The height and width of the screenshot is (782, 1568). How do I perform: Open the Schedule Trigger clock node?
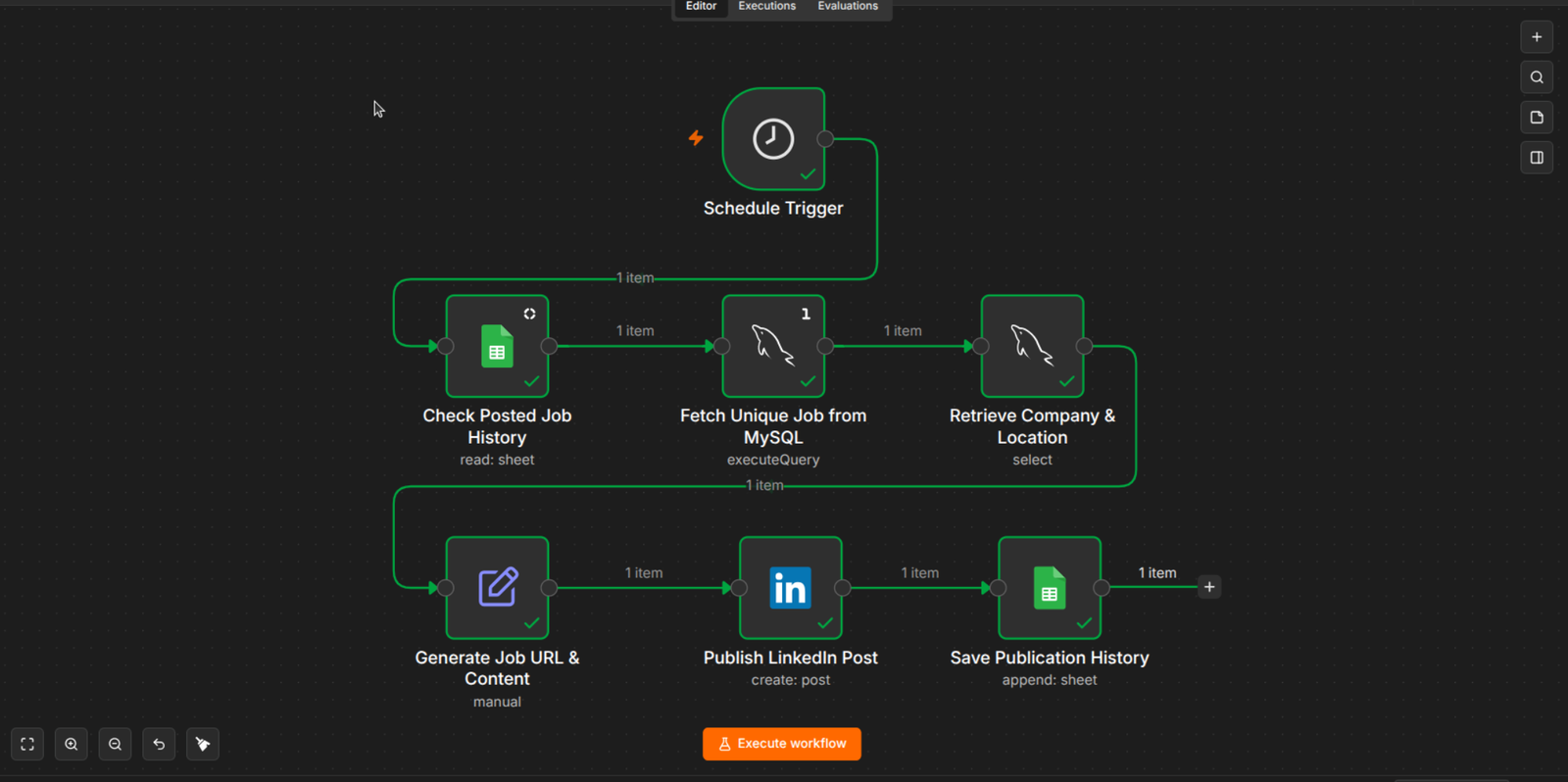coord(773,139)
